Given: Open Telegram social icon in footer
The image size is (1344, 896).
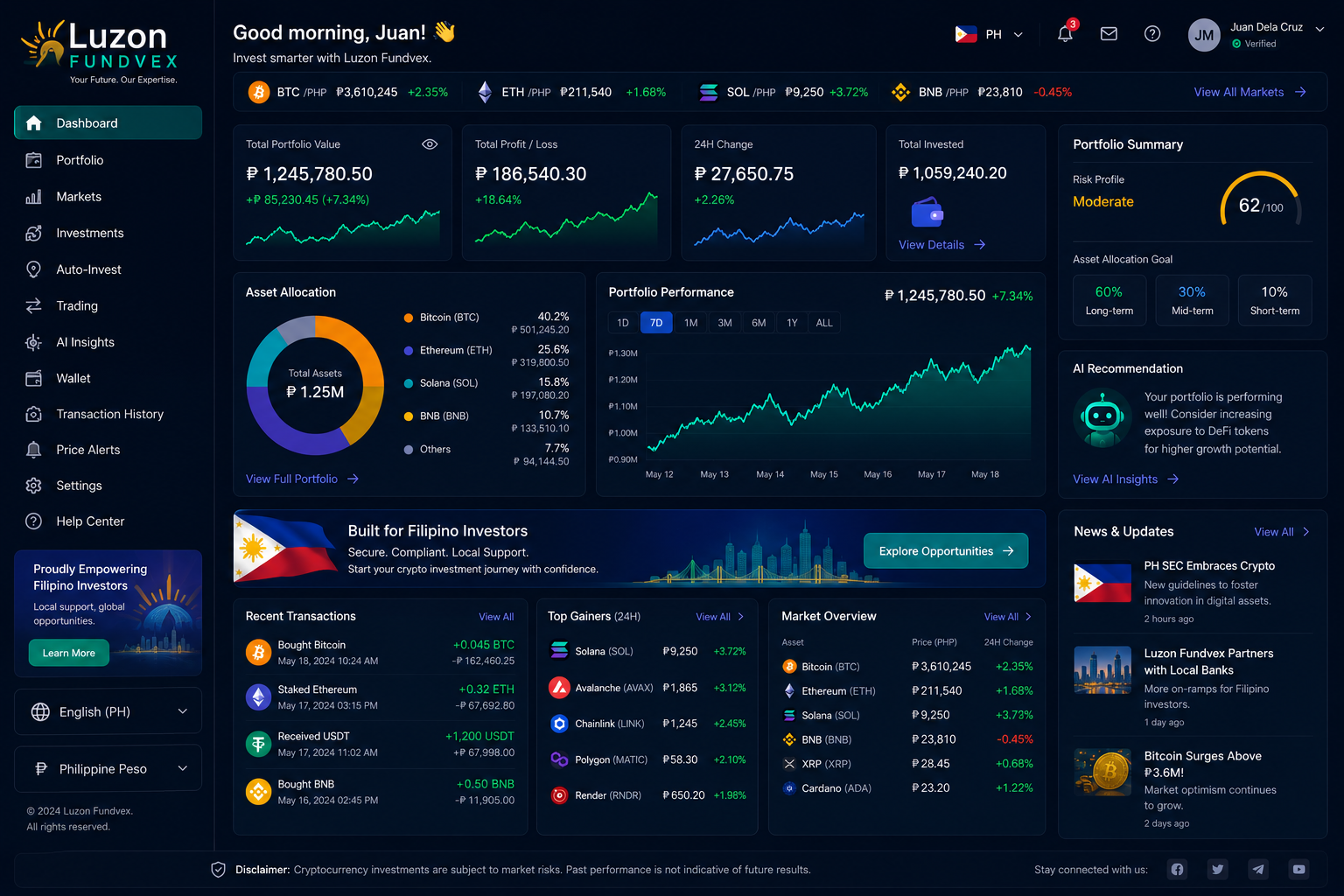Looking at the screenshot, I should pyautogui.click(x=1258, y=869).
